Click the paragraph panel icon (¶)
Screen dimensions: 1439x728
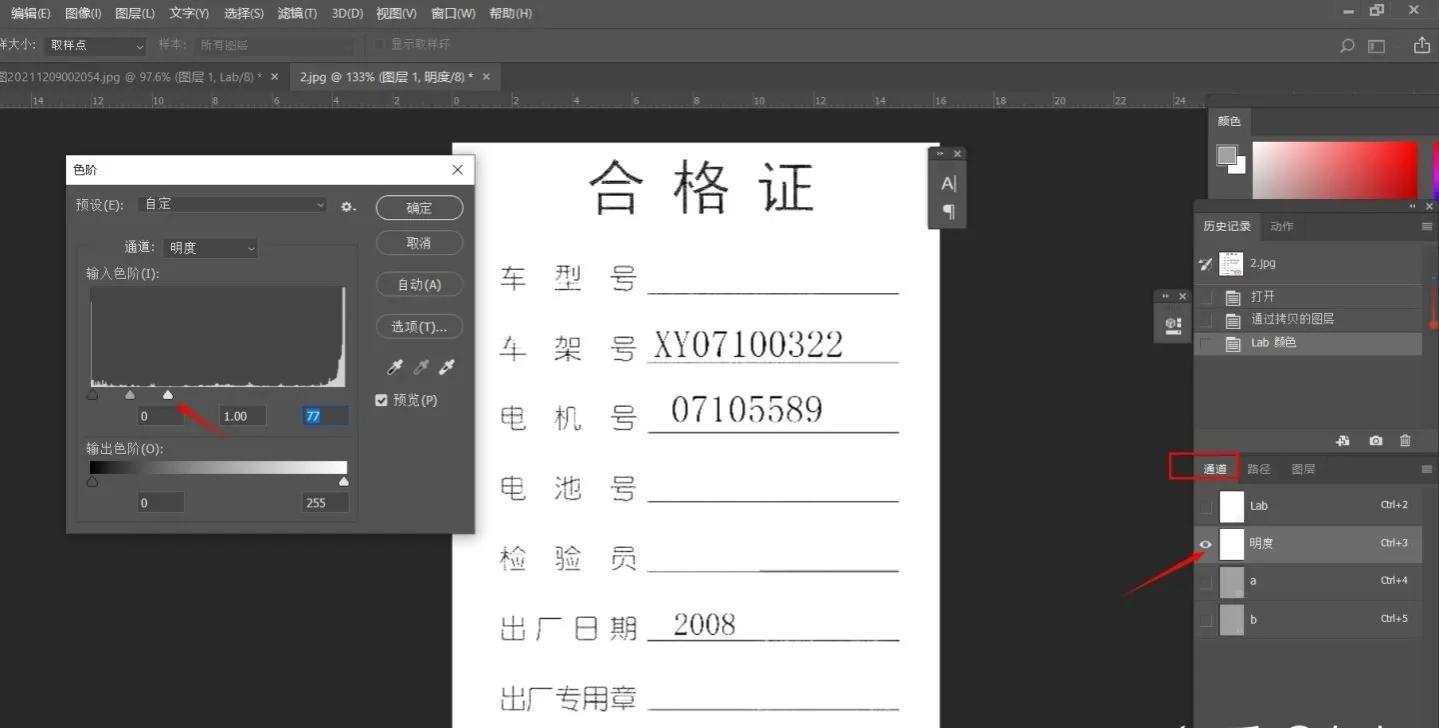pyautogui.click(x=948, y=212)
